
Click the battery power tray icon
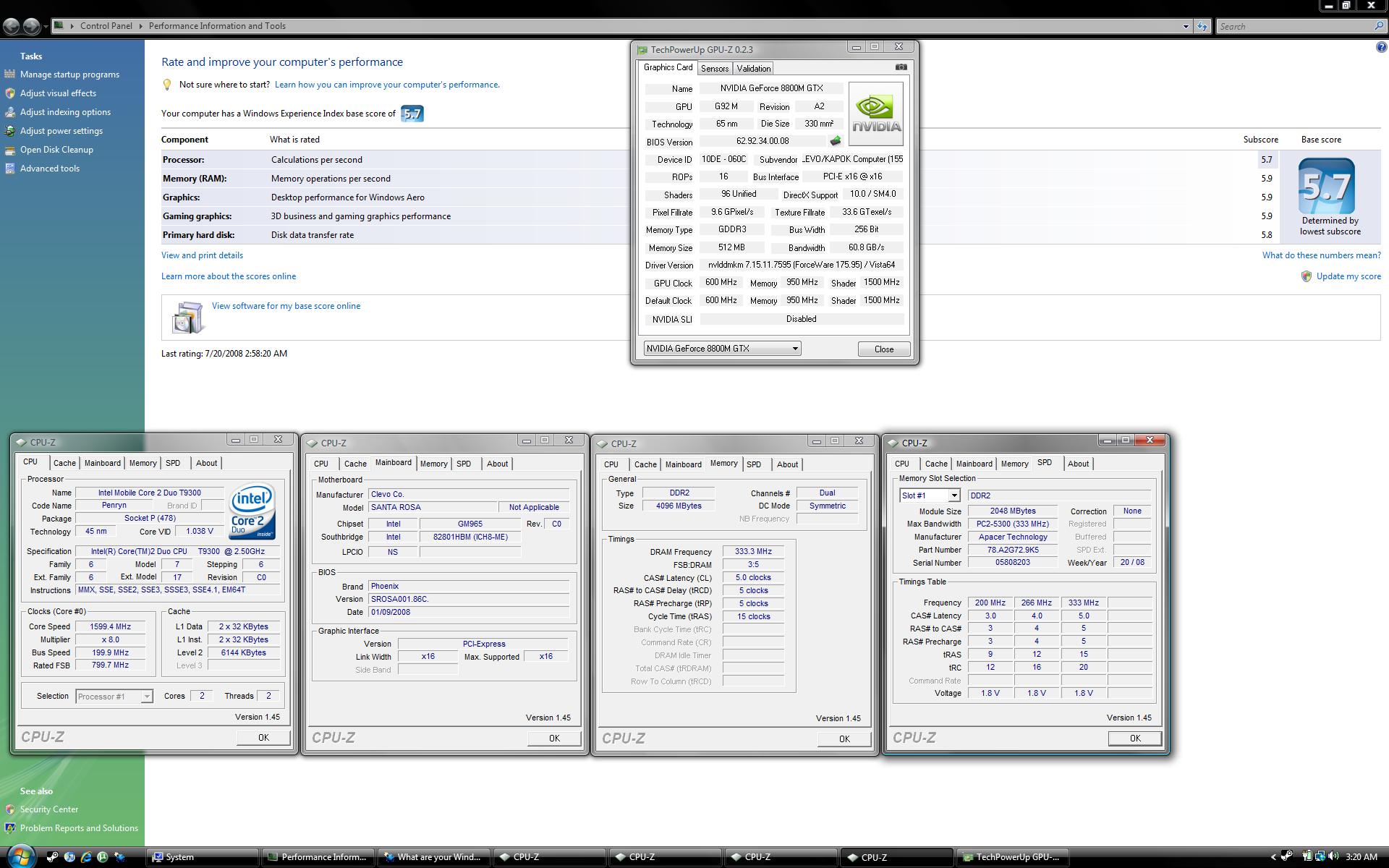1307,856
